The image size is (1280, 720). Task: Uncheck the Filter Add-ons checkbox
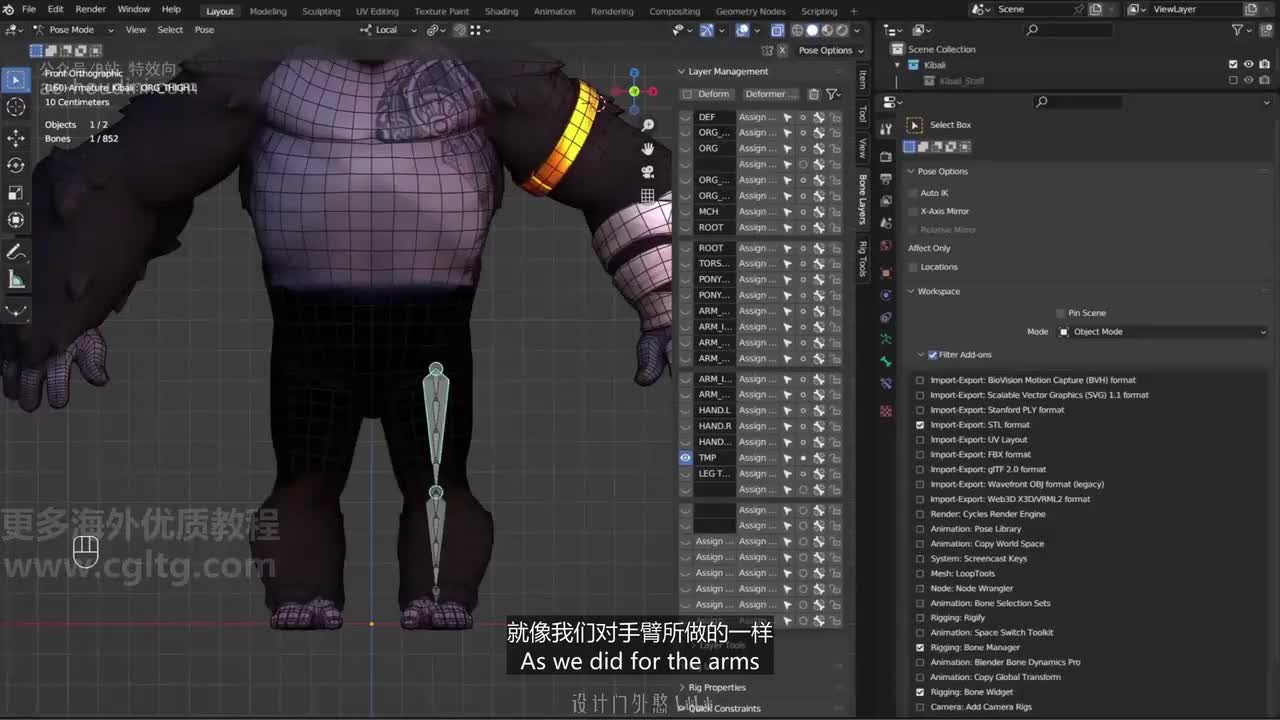tap(933, 355)
